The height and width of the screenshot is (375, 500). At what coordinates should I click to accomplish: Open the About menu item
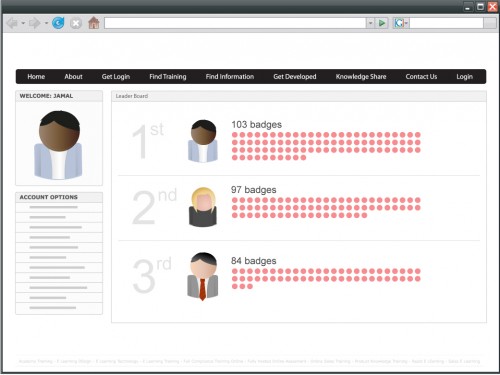73,77
